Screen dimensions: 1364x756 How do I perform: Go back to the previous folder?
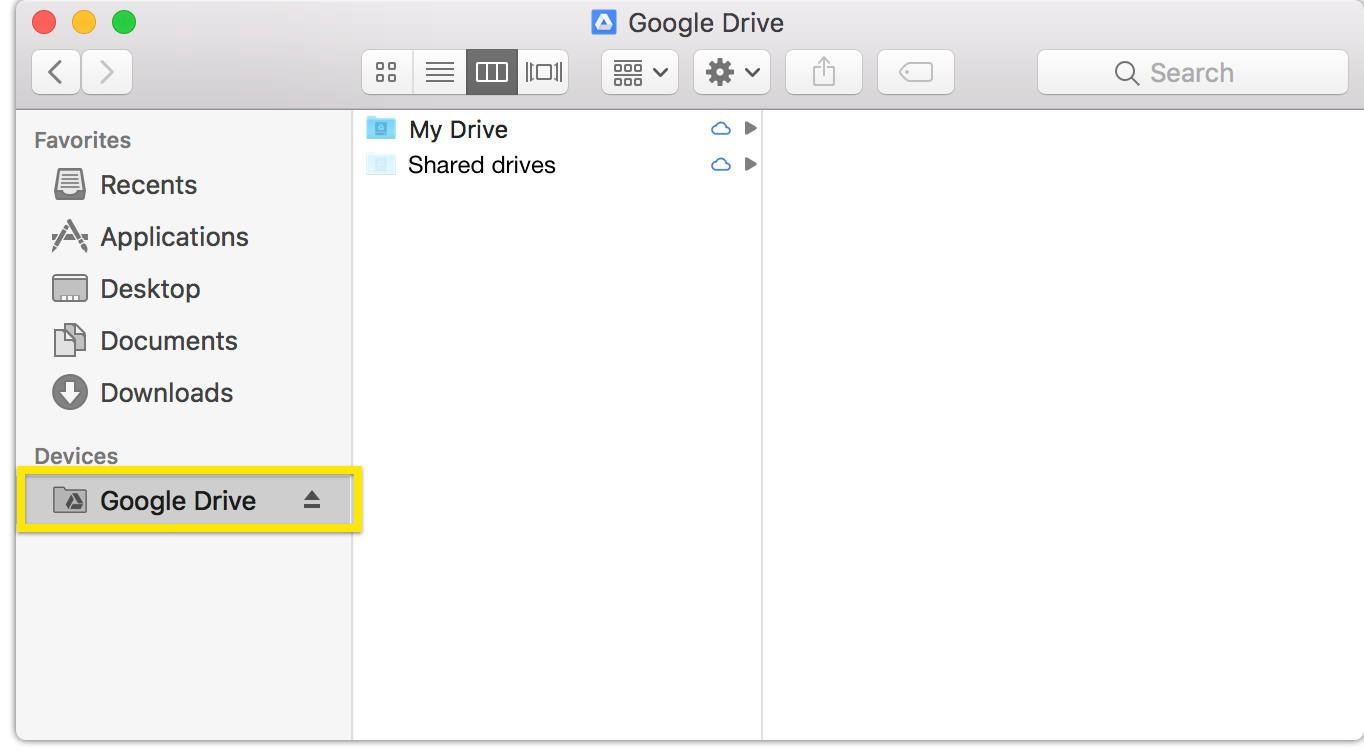(57, 72)
